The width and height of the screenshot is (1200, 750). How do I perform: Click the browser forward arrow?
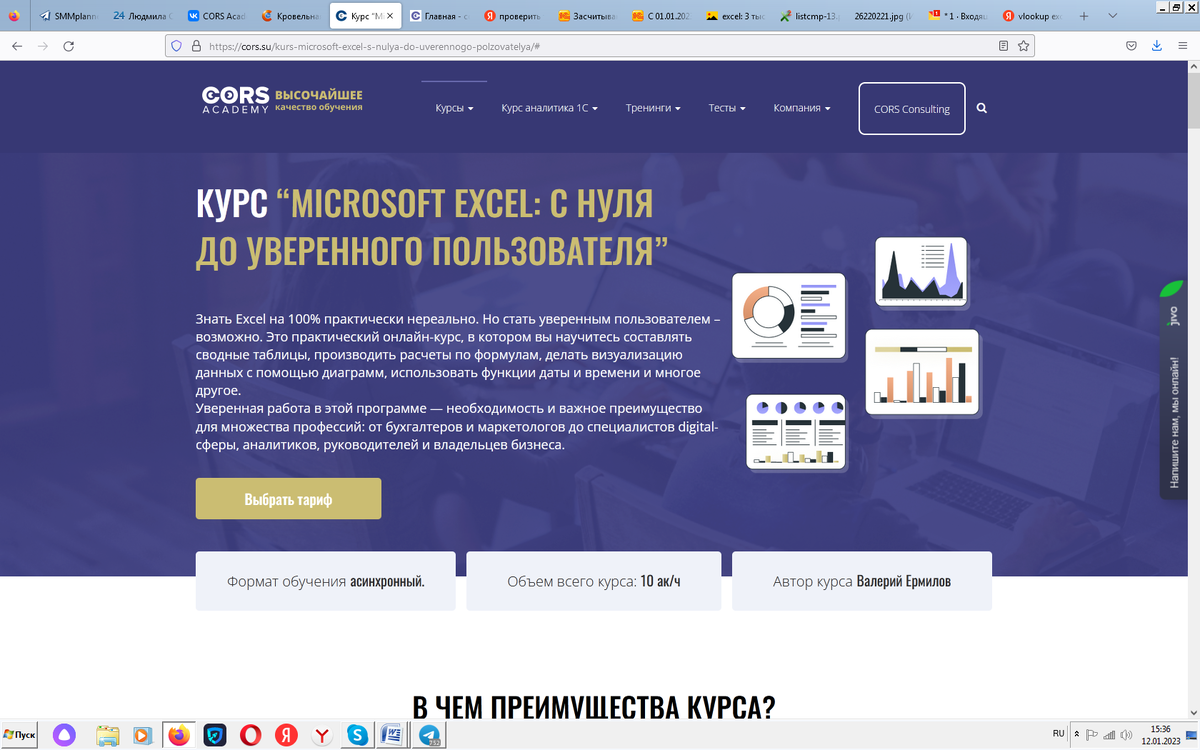(x=43, y=46)
